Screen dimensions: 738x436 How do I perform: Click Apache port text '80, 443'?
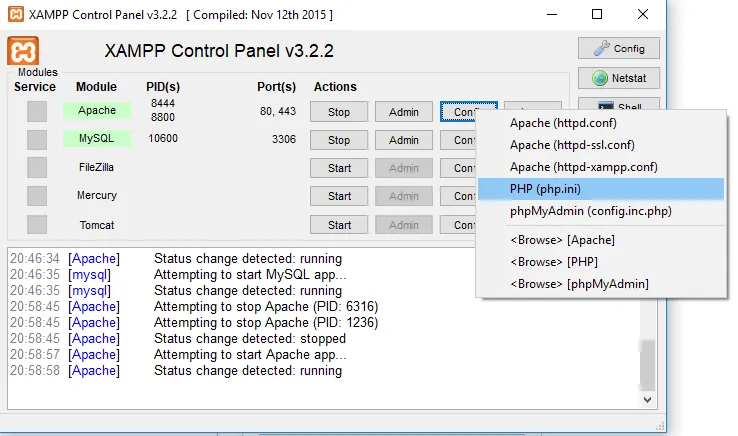(278, 111)
